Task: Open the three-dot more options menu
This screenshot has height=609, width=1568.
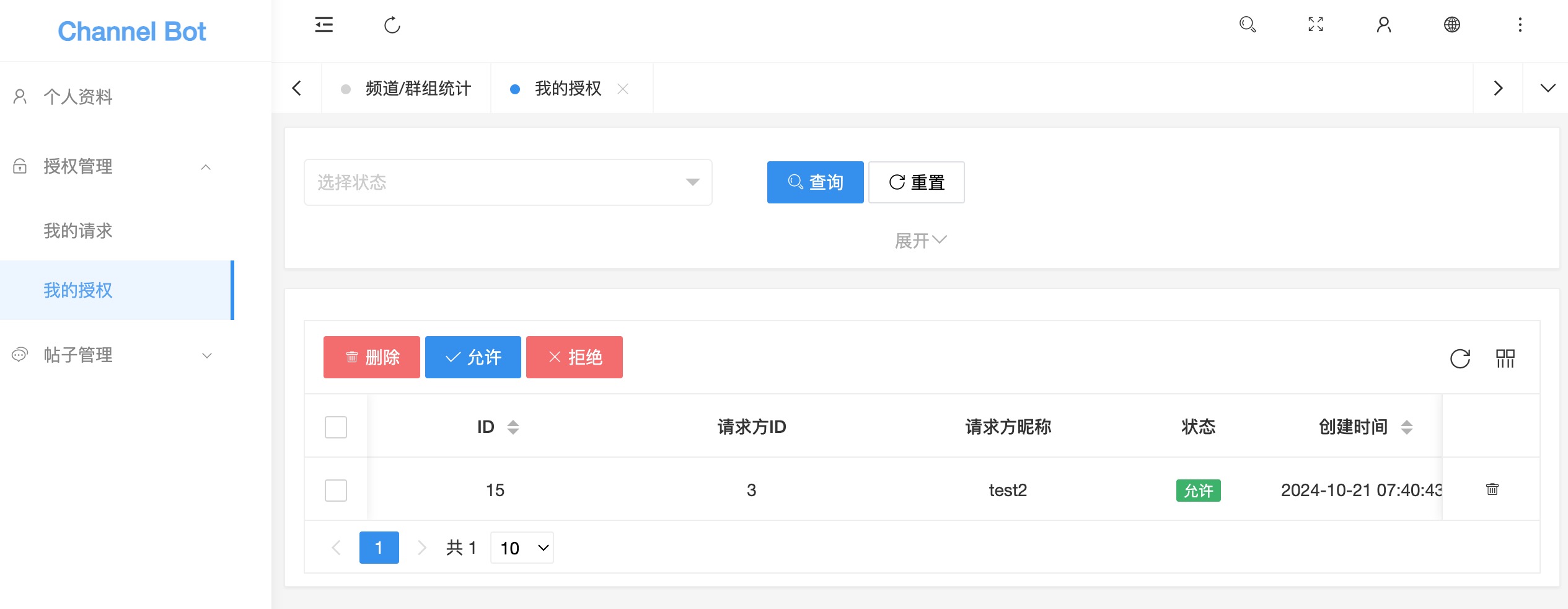Action: (x=1520, y=25)
